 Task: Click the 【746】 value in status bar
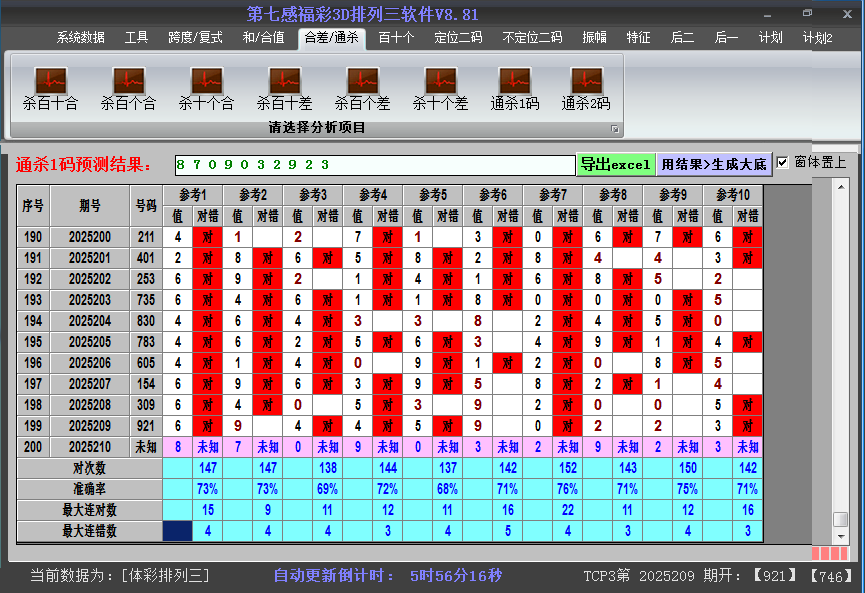pyautogui.click(x=831, y=576)
